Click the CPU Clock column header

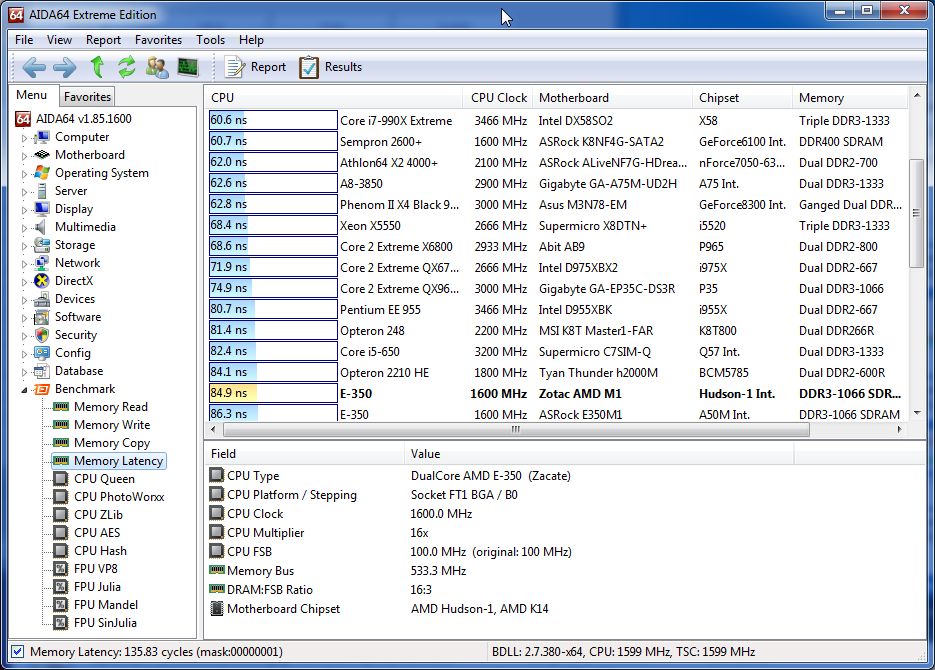[x=498, y=98]
